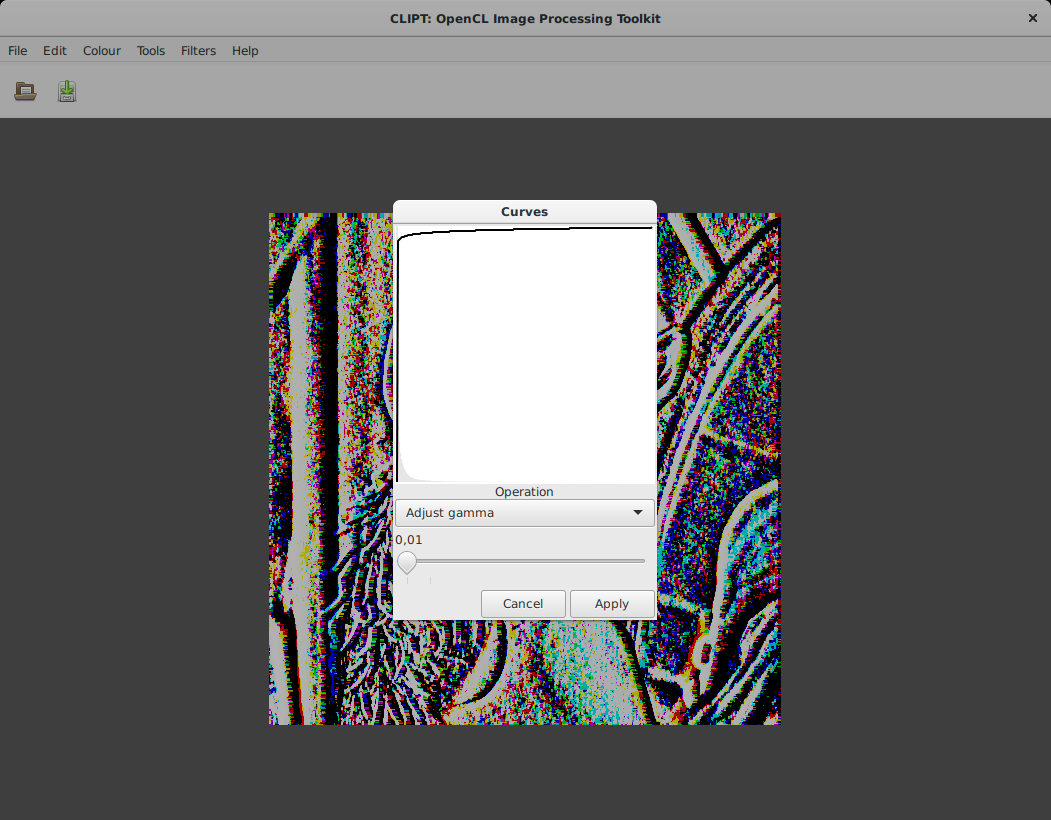The width and height of the screenshot is (1051, 820).
Task: Click the Operation label above the dropdown
Action: (x=524, y=492)
